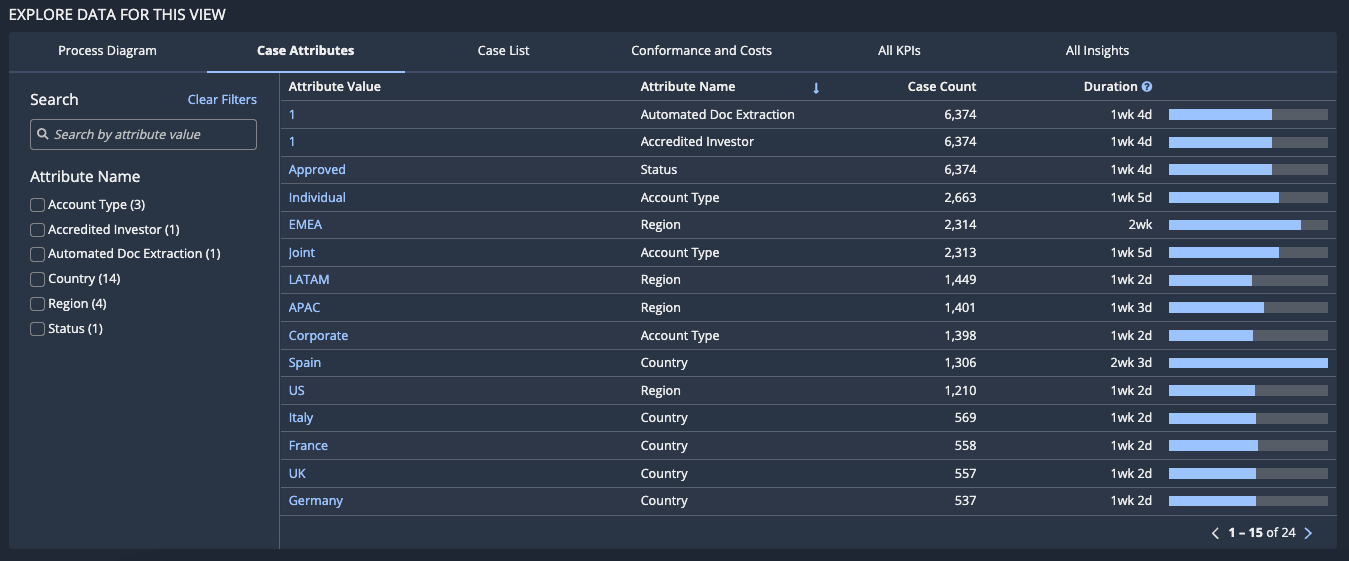Switch to the Process Diagram tab
Viewport: 1349px width, 561px height.
pyautogui.click(x=107, y=51)
